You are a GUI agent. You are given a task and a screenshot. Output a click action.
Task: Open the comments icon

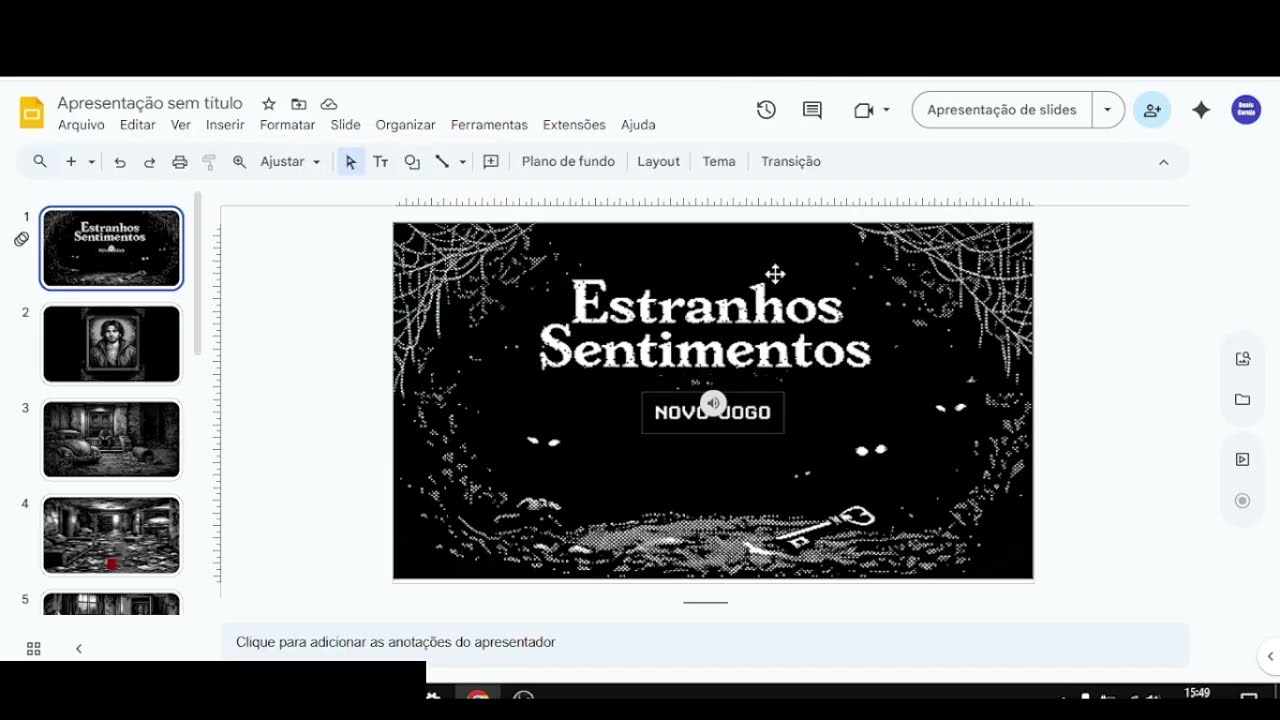812,110
